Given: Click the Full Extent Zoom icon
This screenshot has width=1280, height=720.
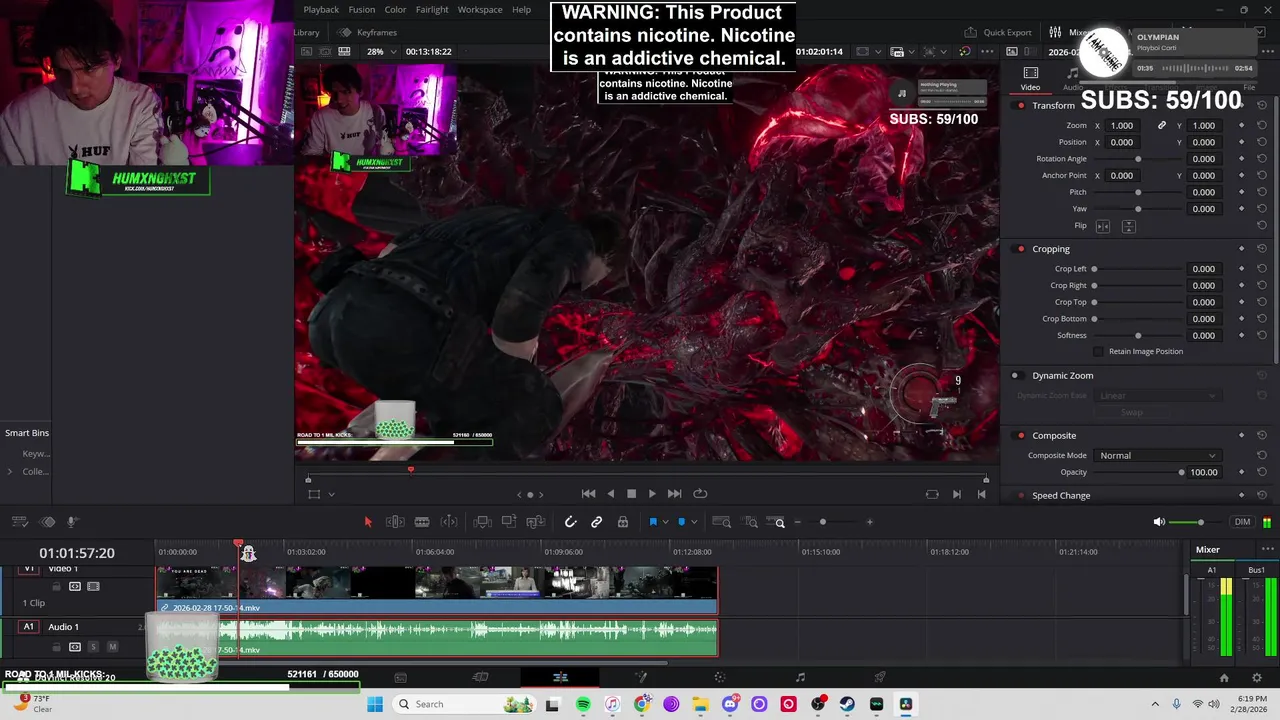Looking at the screenshot, I should coord(722,522).
